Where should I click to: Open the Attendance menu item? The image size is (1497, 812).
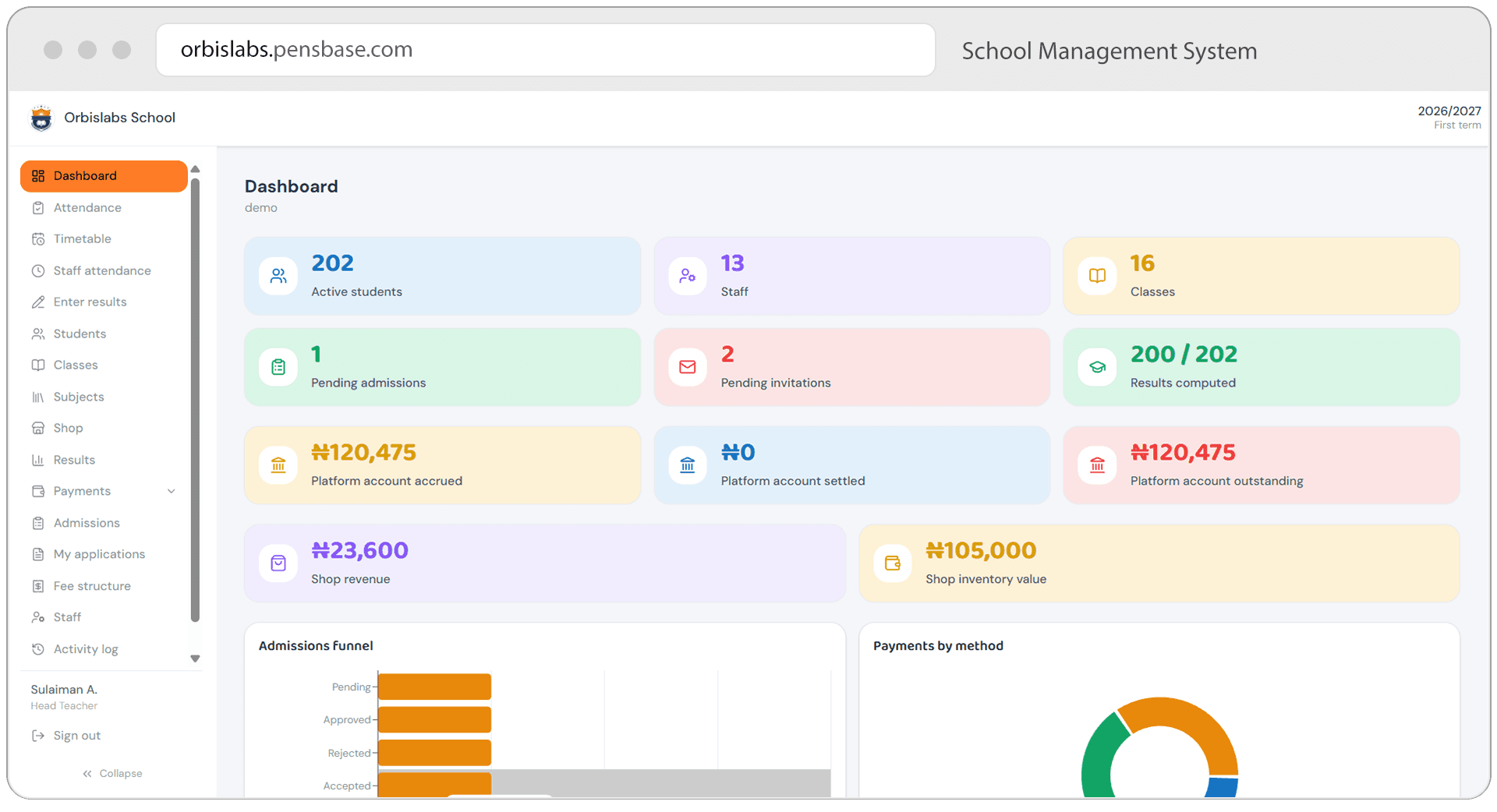104,208
